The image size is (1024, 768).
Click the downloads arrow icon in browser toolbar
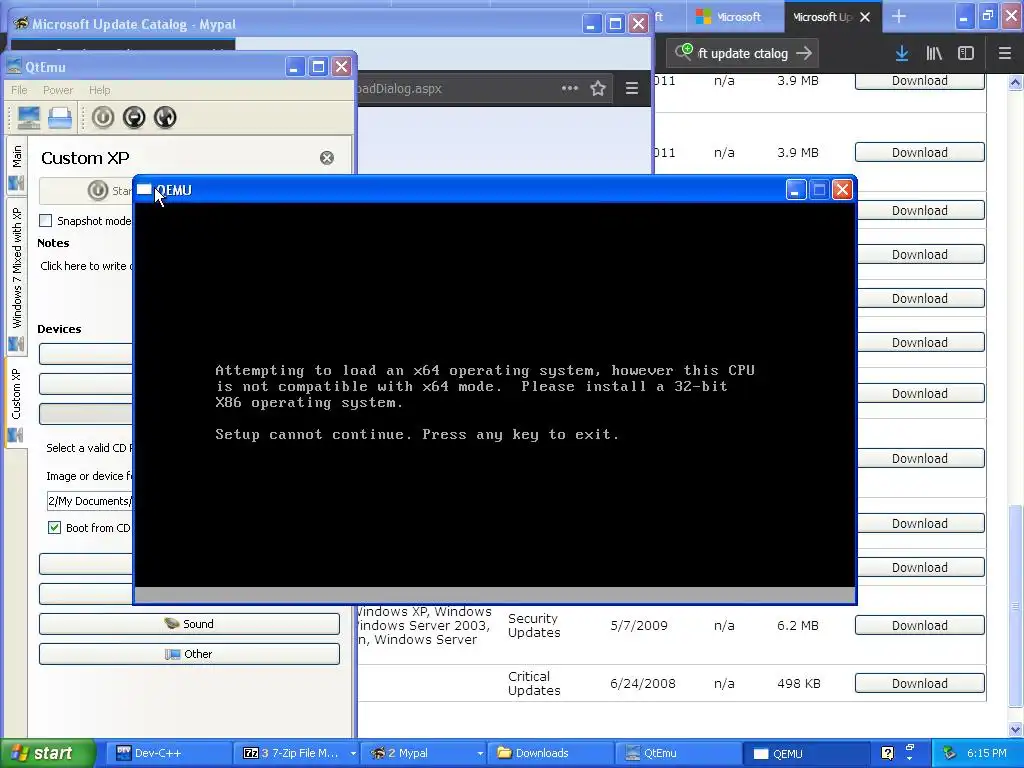pyautogui.click(x=902, y=54)
